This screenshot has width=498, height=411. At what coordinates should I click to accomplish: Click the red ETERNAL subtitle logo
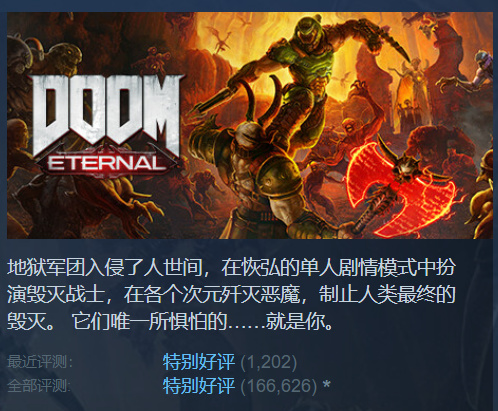[107, 162]
